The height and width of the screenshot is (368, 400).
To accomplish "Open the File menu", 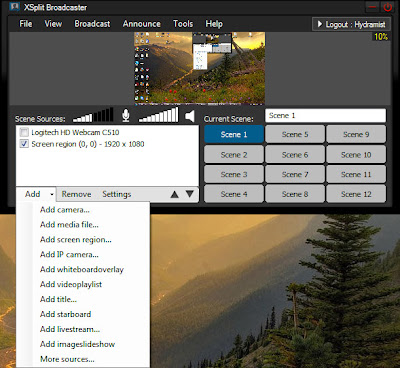I will coord(26,24).
